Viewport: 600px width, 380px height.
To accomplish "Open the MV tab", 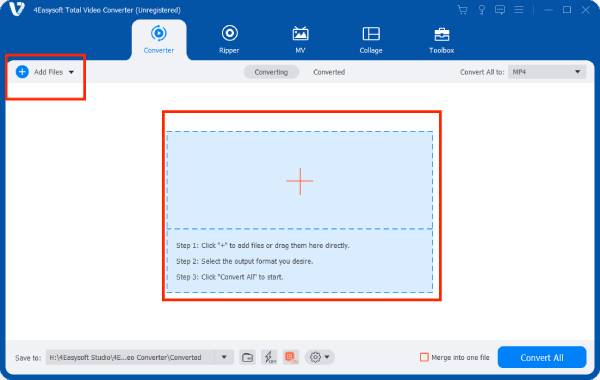I will 300,40.
